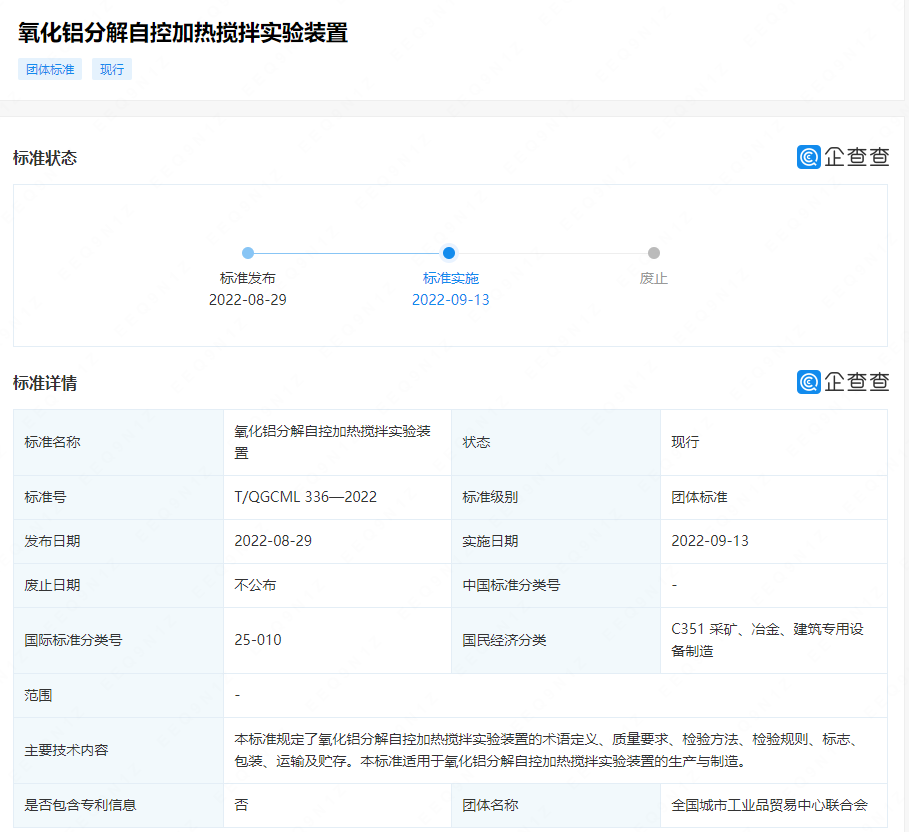Image resolution: width=909 pixels, height=832 pixels.
Task: Click the gray 废止 timeline dot
Action: pyautogui.click(x=654, y=253)
